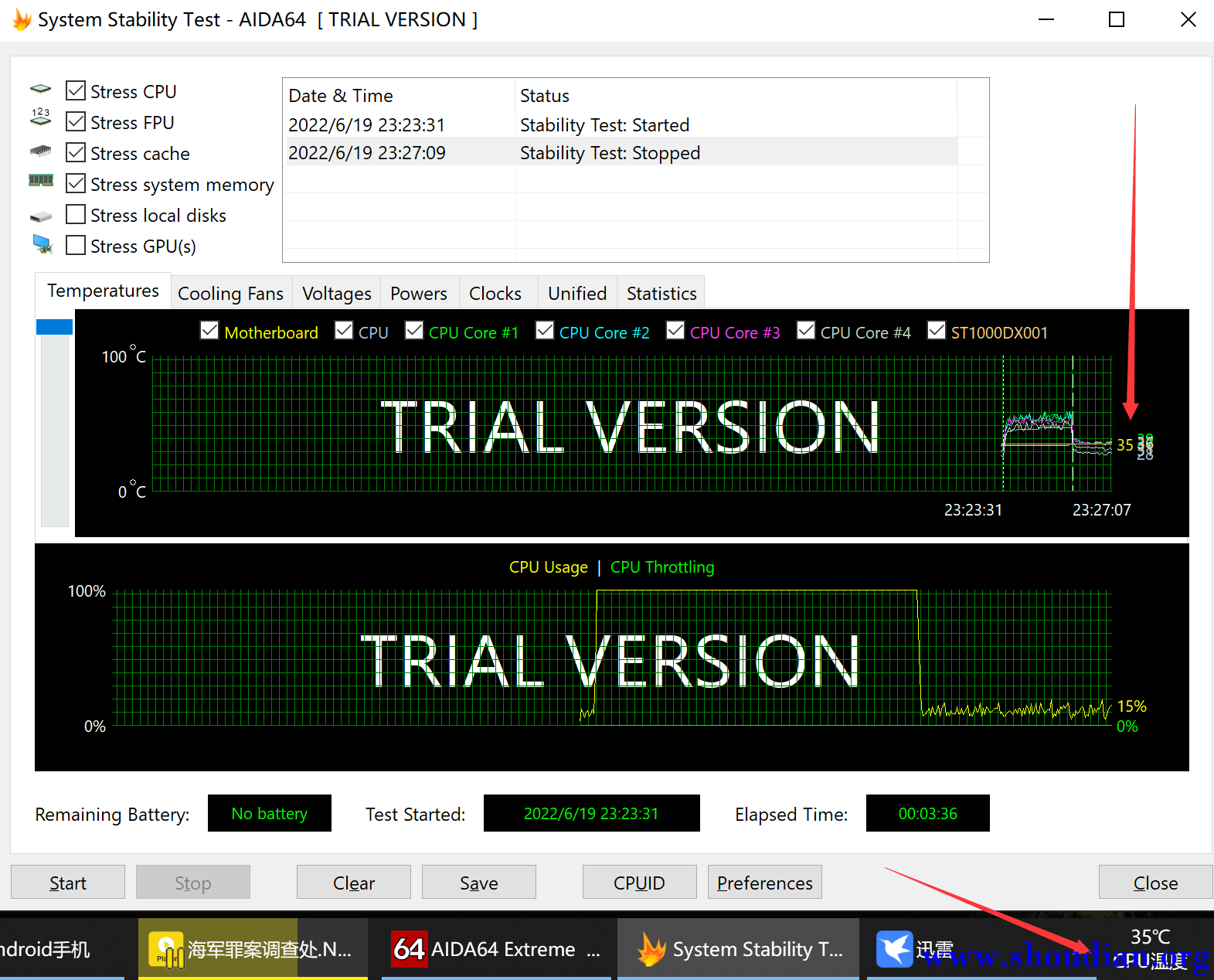
Task: Click the monitor icon beside Stress GPU(s)
Action: click(x=43, y=244)
